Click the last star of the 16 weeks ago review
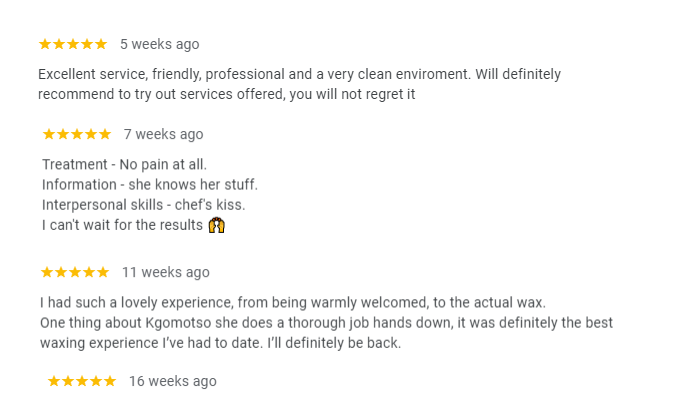Viewport: 683px width, 404px height. click(x=110, y=381)
